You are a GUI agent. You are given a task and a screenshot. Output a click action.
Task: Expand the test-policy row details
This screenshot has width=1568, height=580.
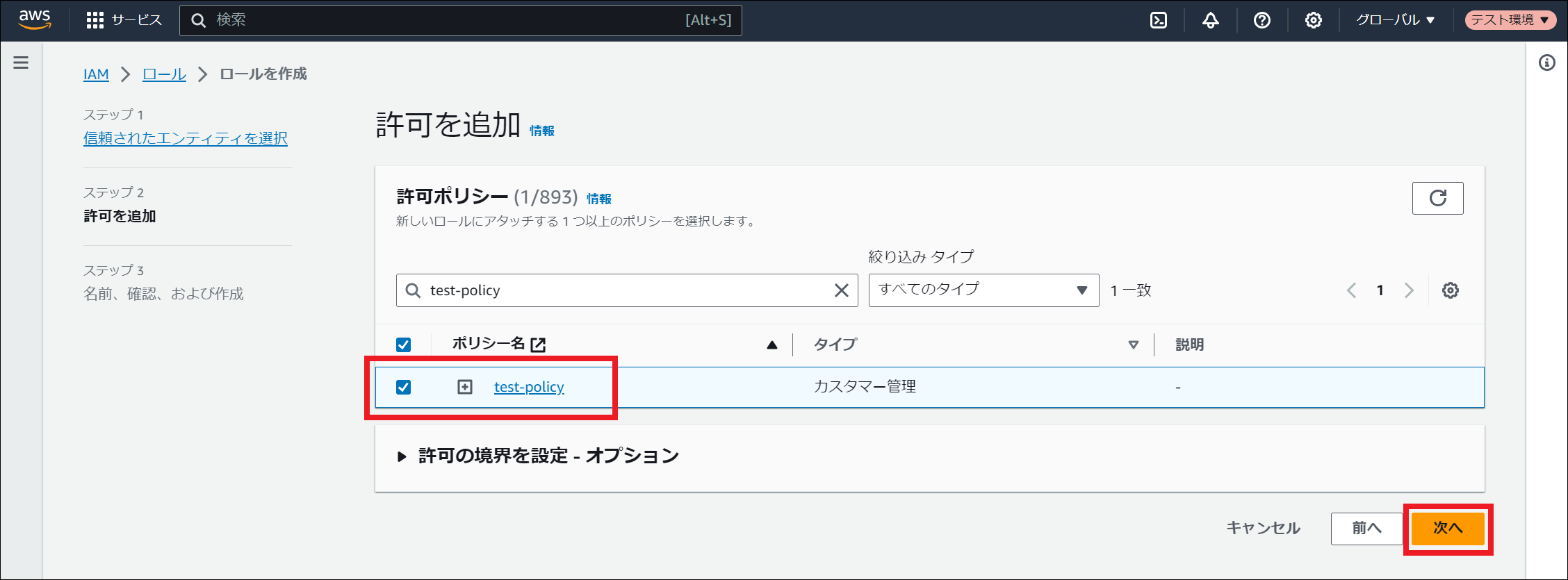[465, 387]
